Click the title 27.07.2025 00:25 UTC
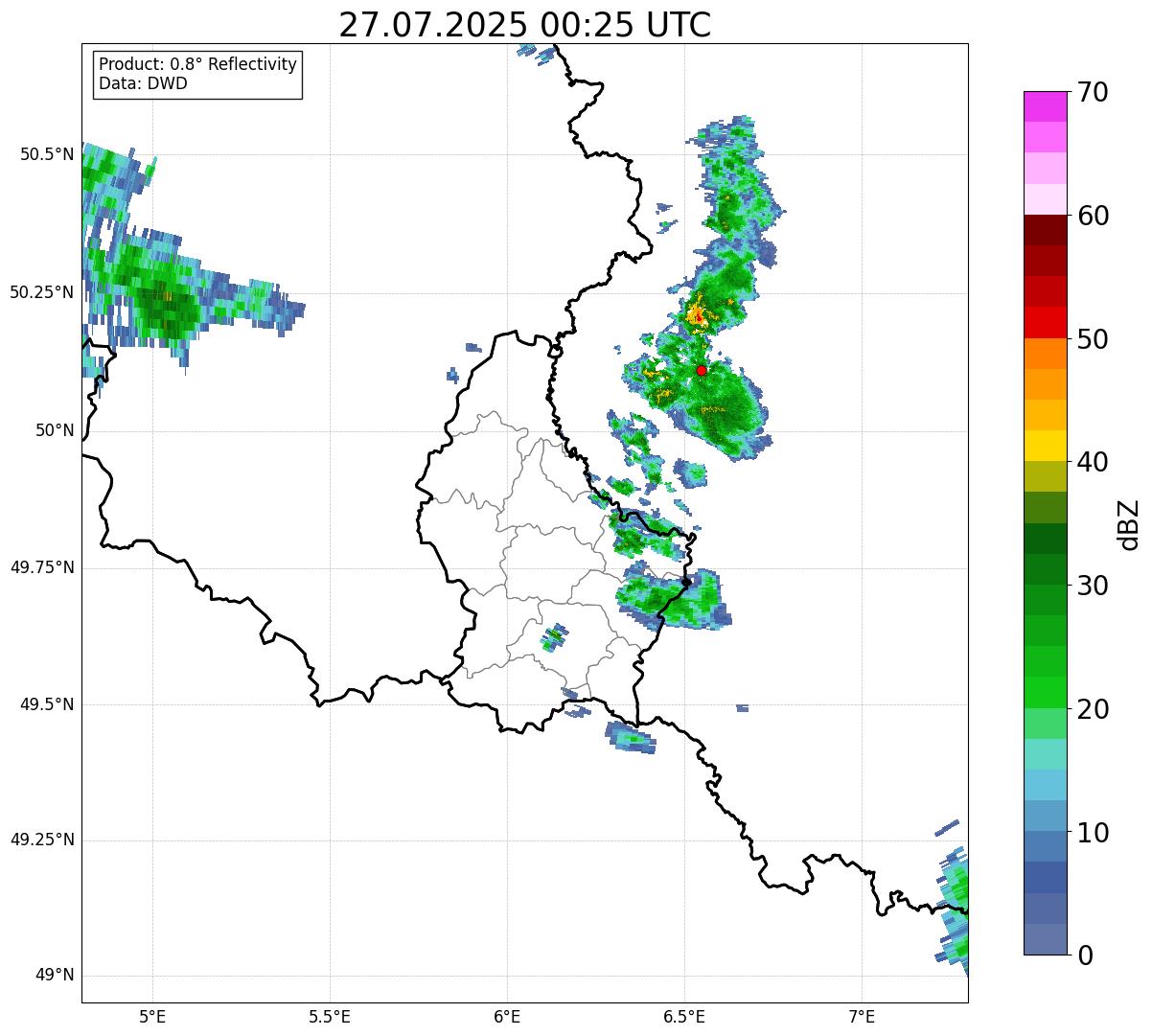The image size is (1152, 1036). click(x=525, y=26)
